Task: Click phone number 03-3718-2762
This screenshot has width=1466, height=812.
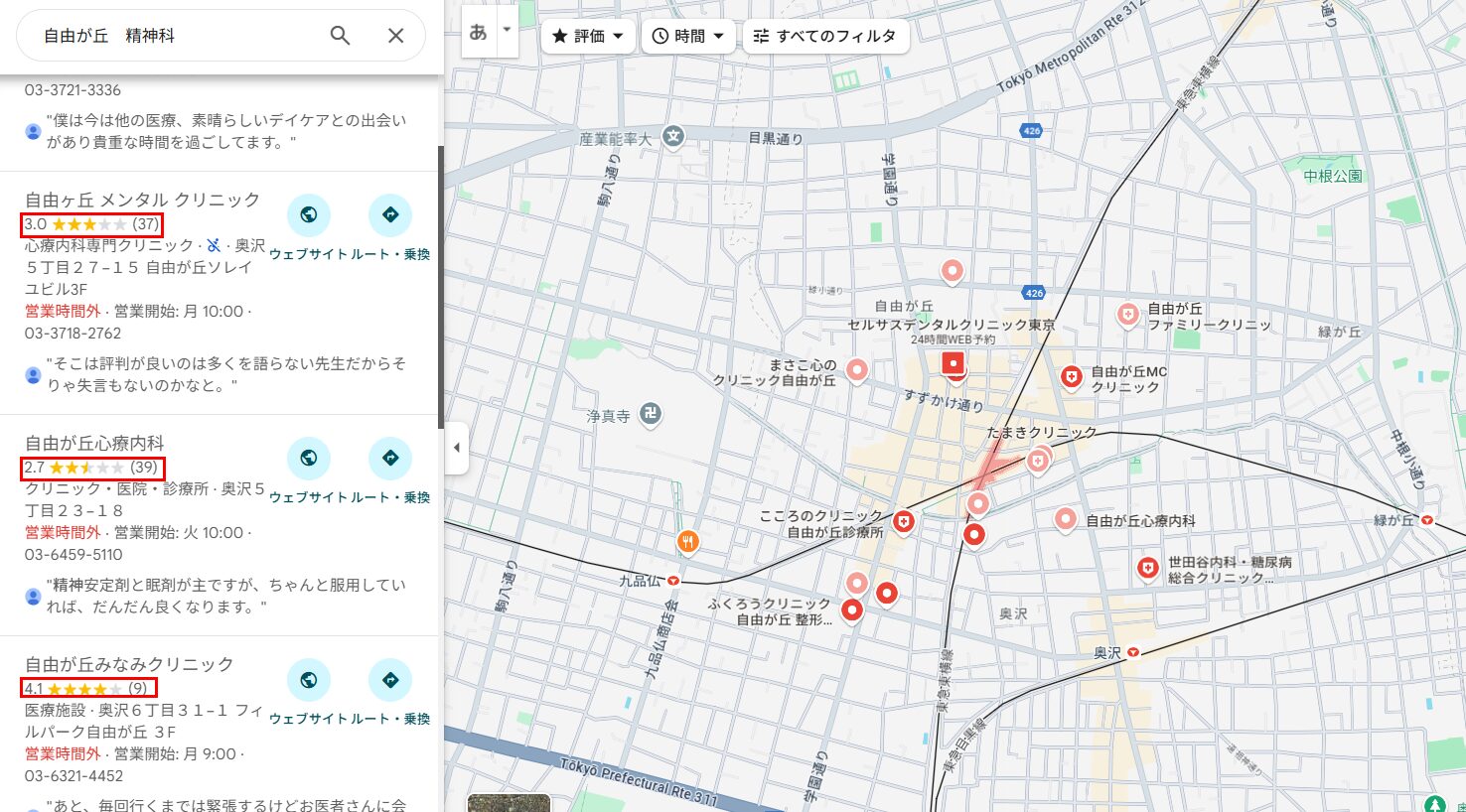Action: click(73, 334)
